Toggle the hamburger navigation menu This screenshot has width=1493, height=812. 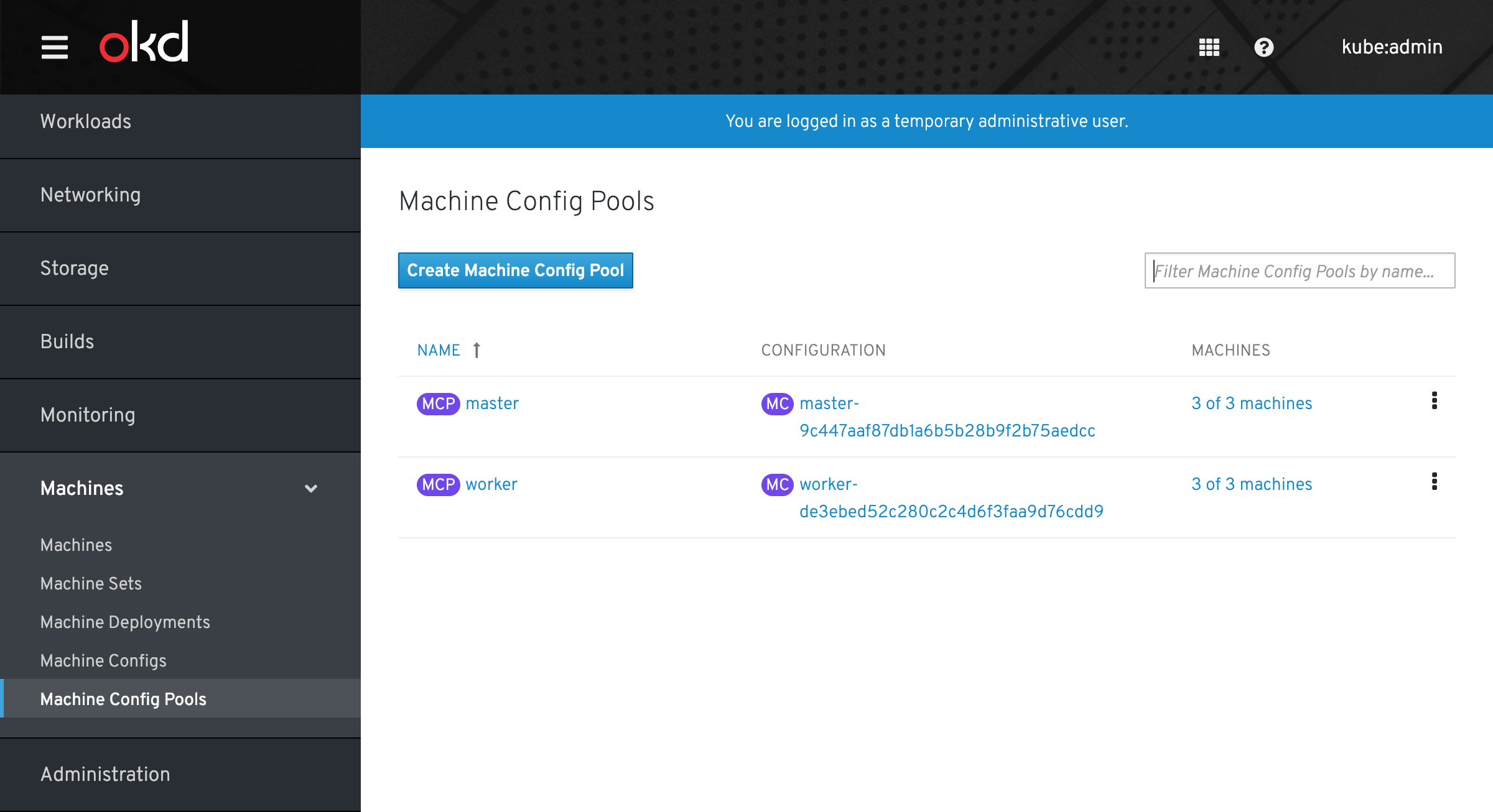coord(54,47)
